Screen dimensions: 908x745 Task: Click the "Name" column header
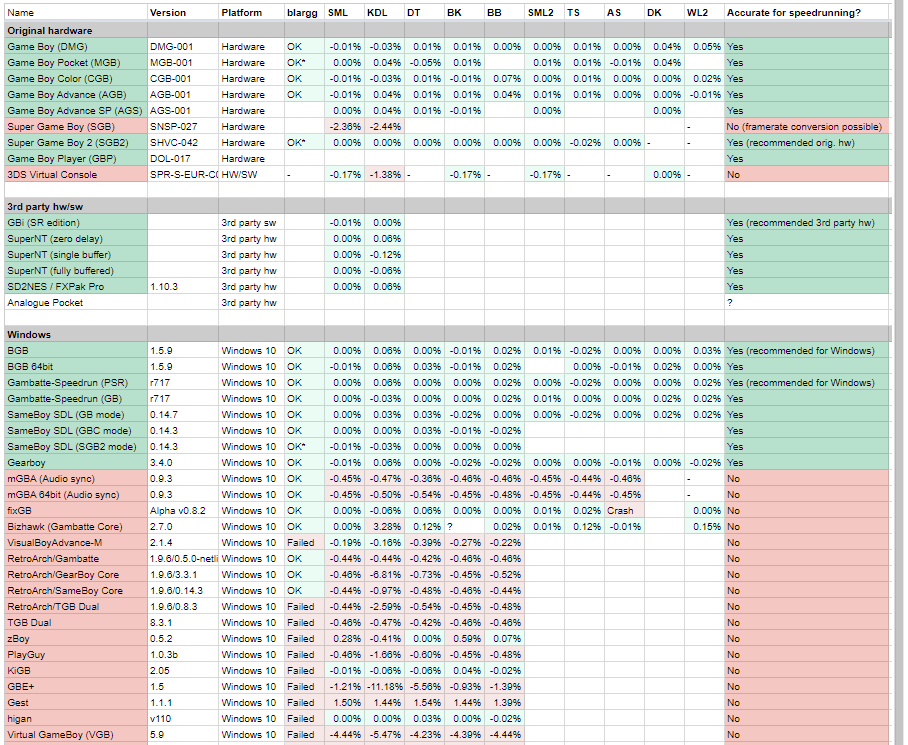tap(76, 12)
